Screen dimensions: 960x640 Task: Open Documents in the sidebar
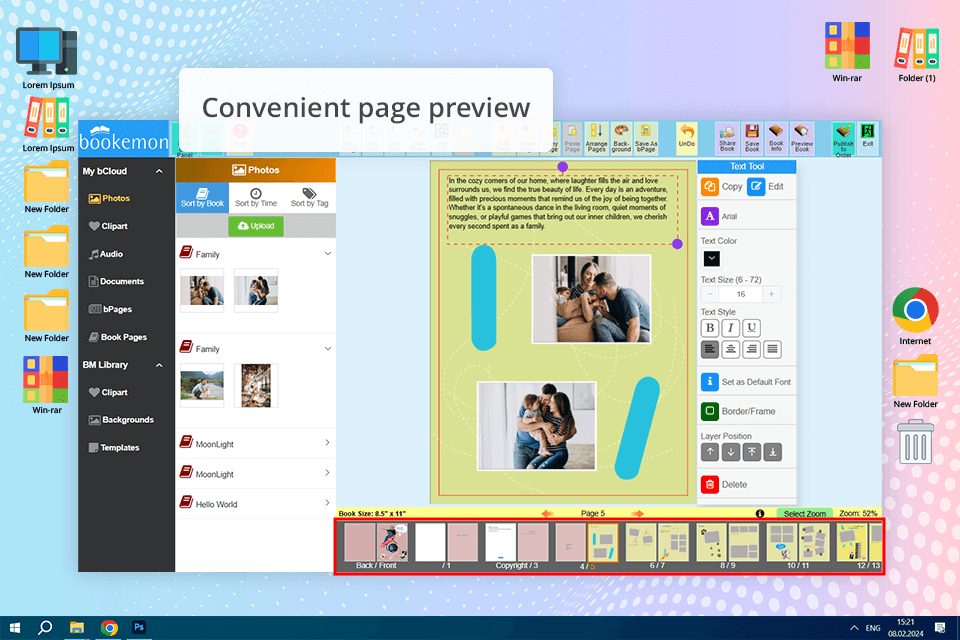tap(116, 282)
